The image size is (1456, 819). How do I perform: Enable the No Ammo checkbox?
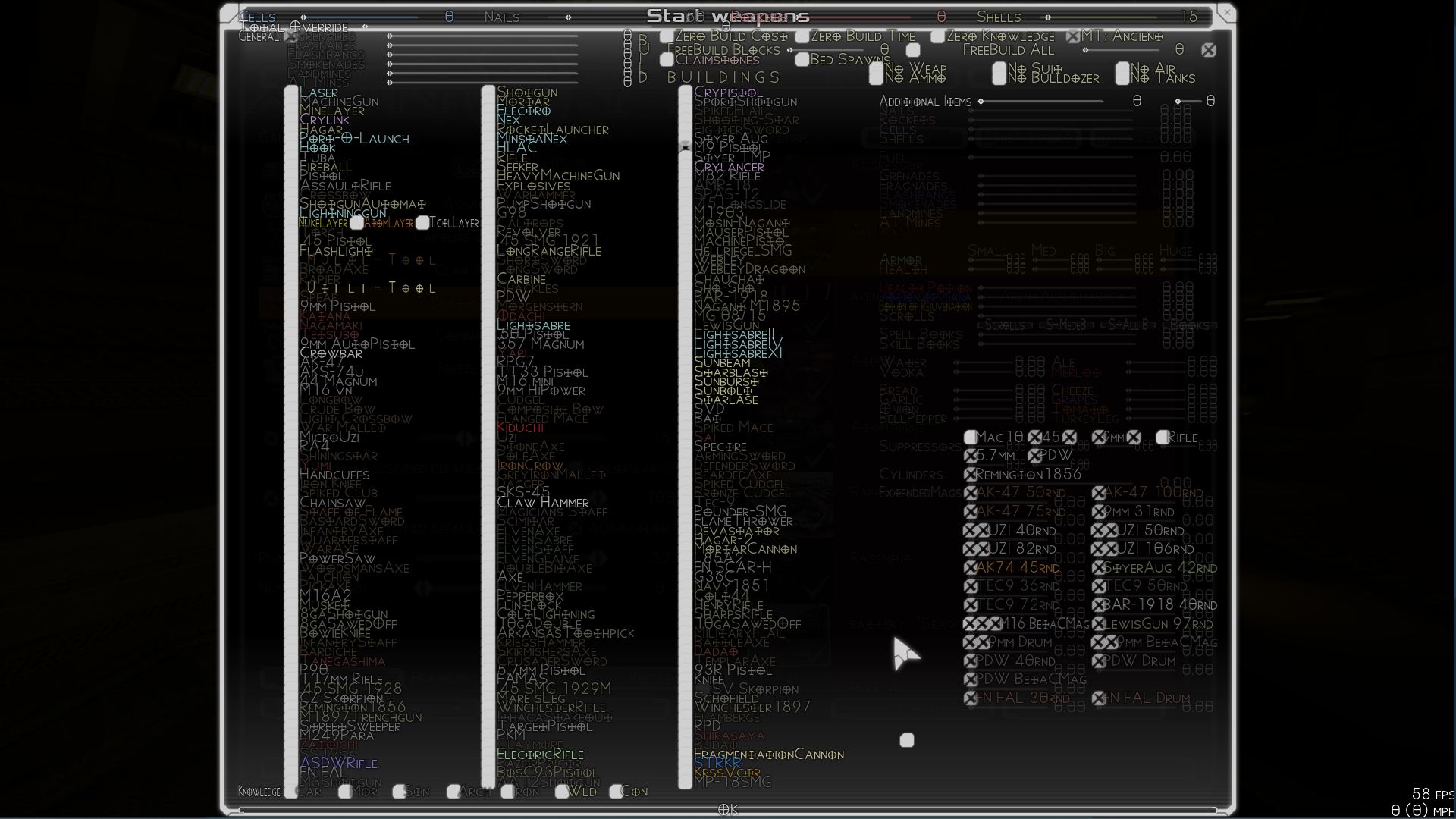[877, 78]
